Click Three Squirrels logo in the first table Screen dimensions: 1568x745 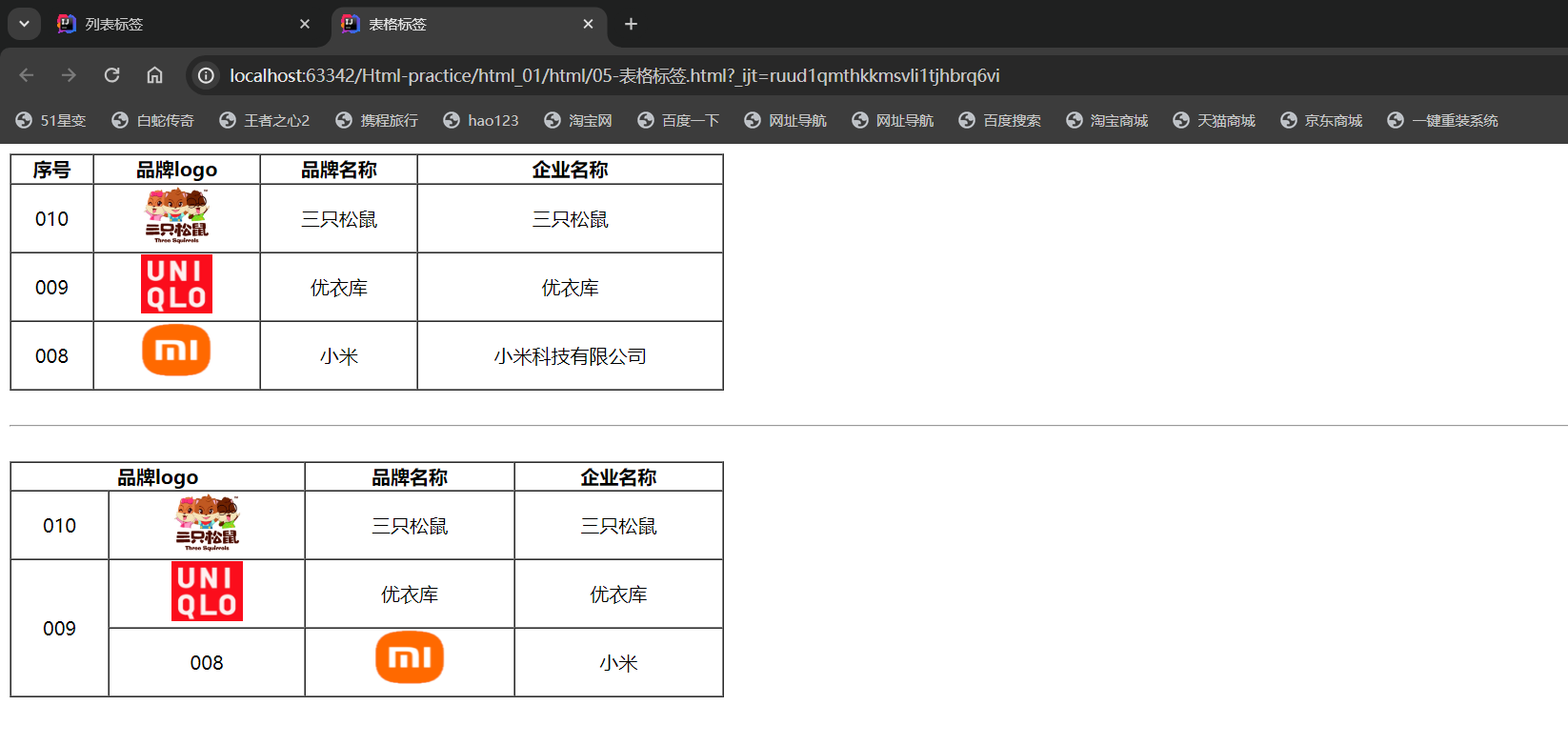pyautogui.click(x=176, y=216)
